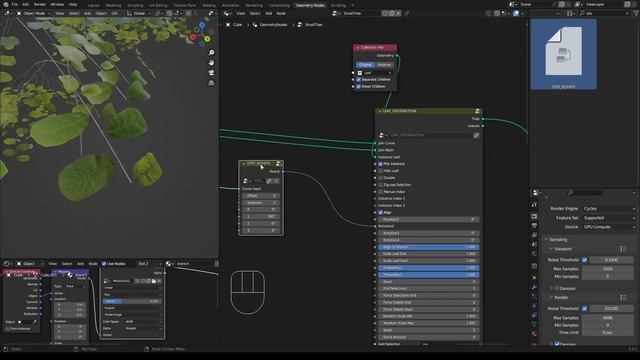Open the Device dropdown showing GPU Compute
The image size is (640, 360).
[x=609, y=227]
